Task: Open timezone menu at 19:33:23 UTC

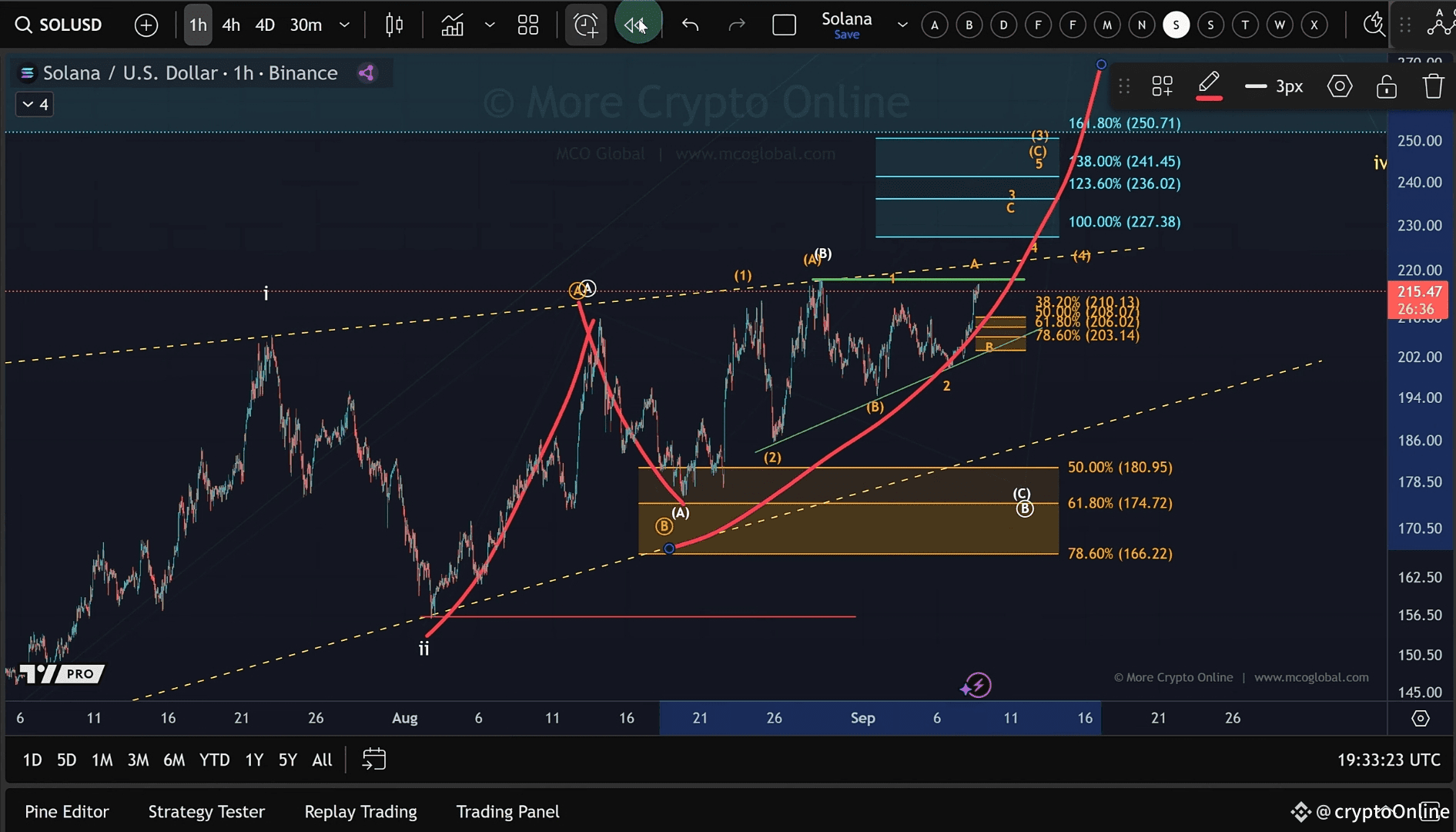Action: (x=1388, y=760)
